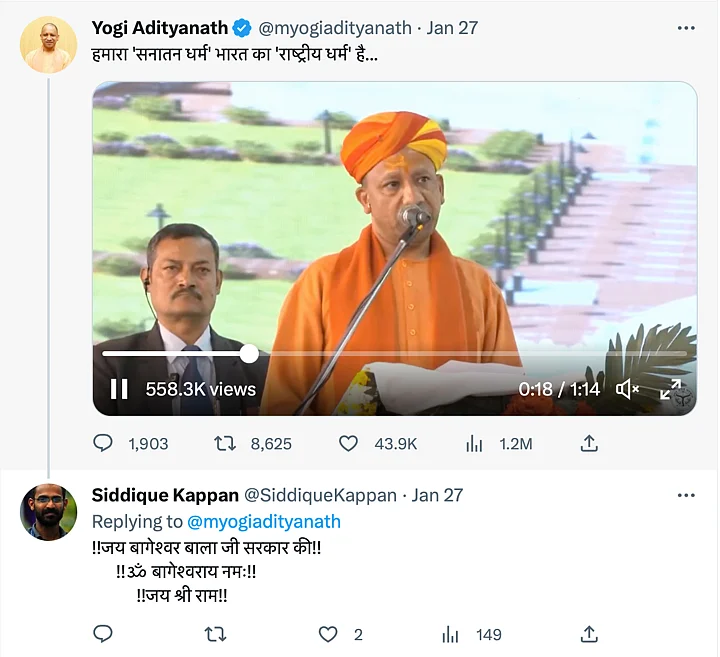This screenshot has height=657, width=720.
Task: Pause the video playback
Action: click(x=119, y=389)
